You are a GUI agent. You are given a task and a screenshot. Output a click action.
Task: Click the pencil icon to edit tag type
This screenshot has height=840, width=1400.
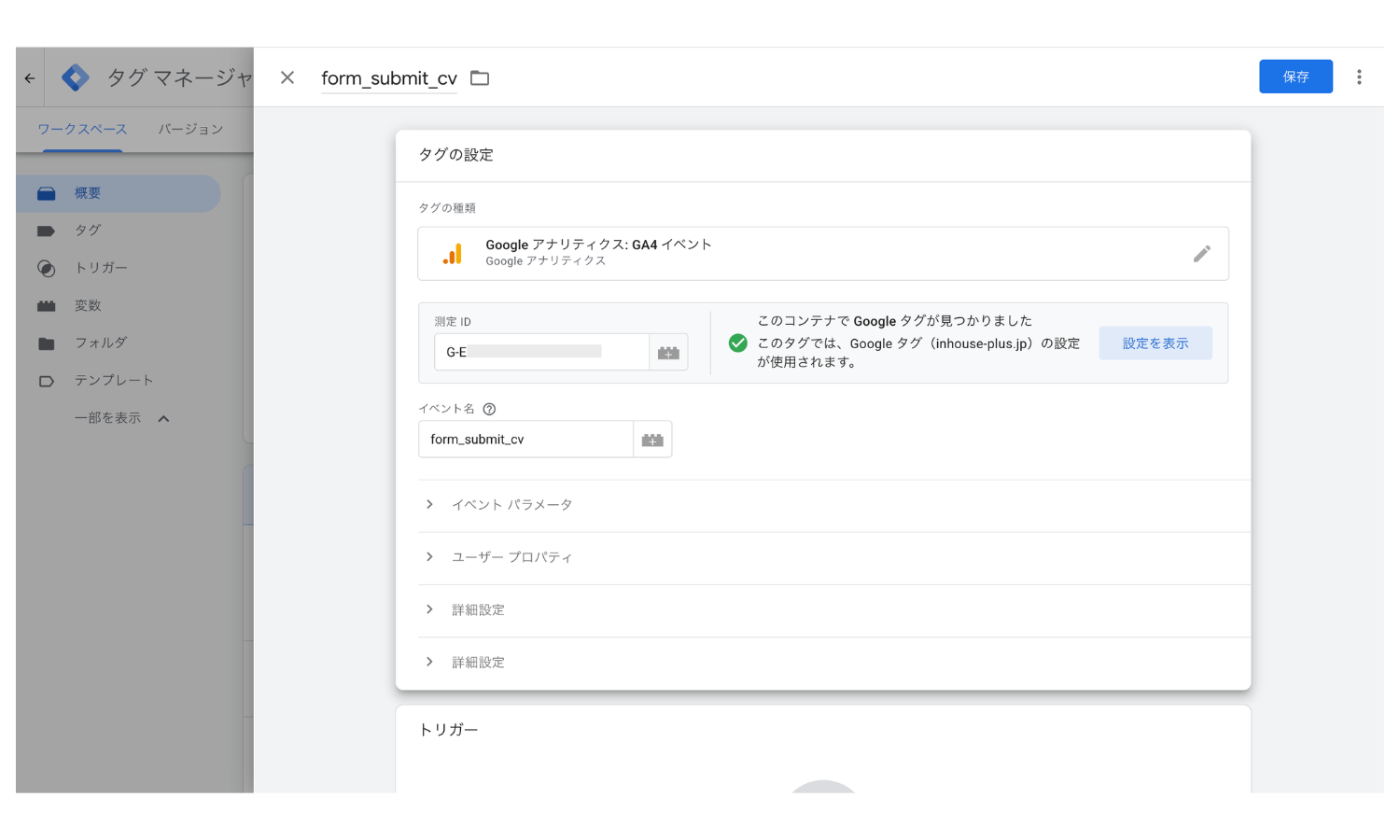1202,254
